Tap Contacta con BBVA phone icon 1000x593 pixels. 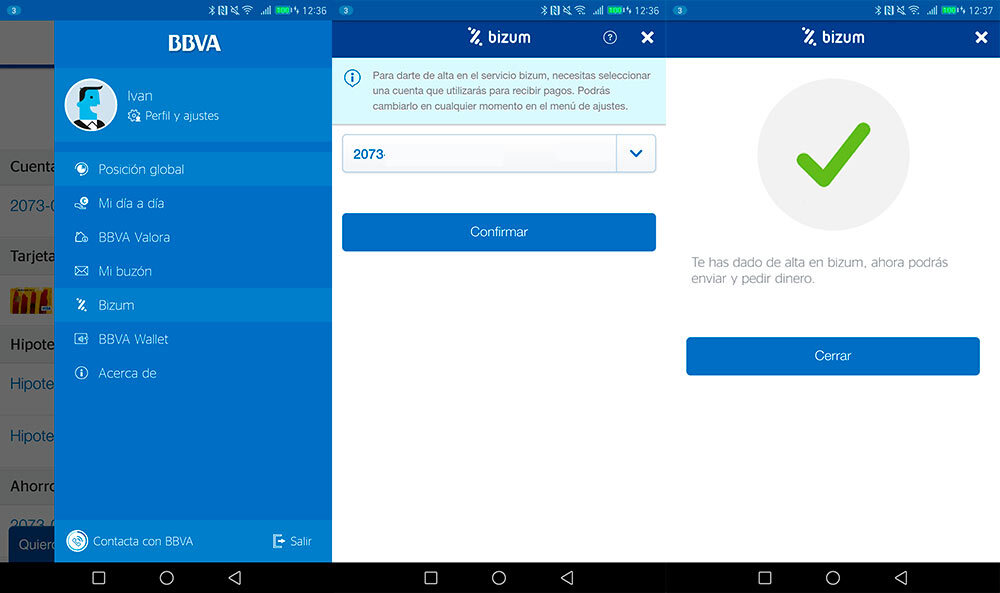[77, 541]
